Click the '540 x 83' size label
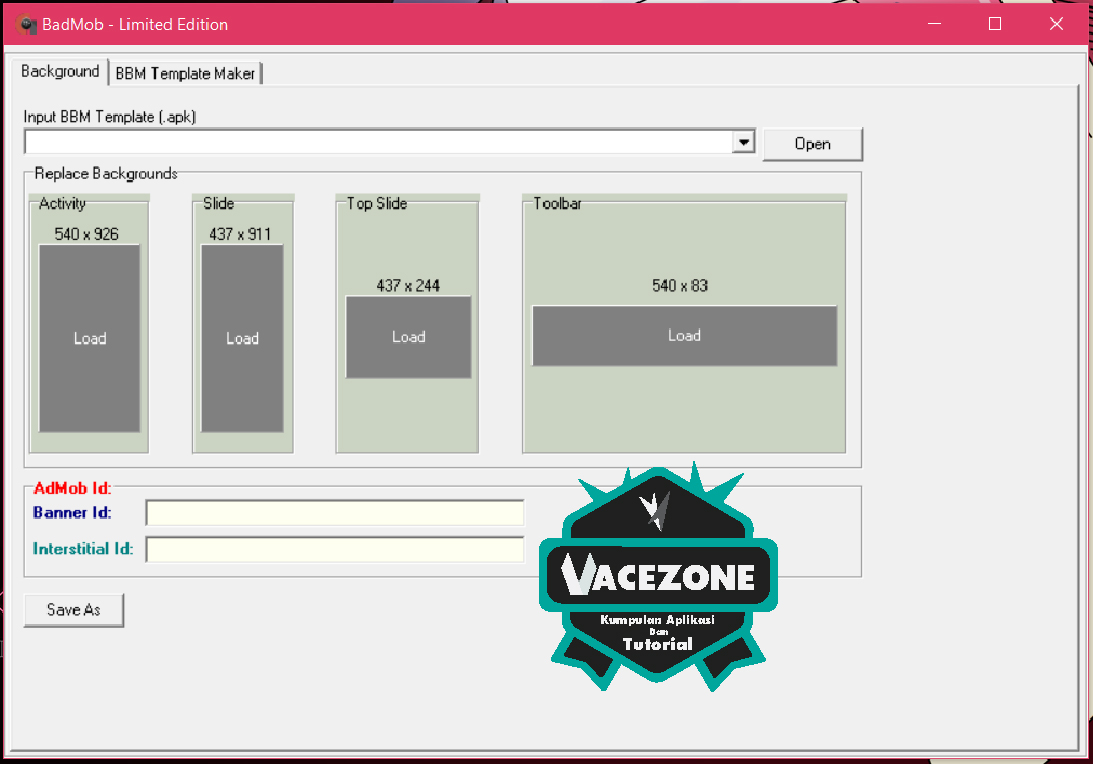1093x764 pixels. pos(680,286)
